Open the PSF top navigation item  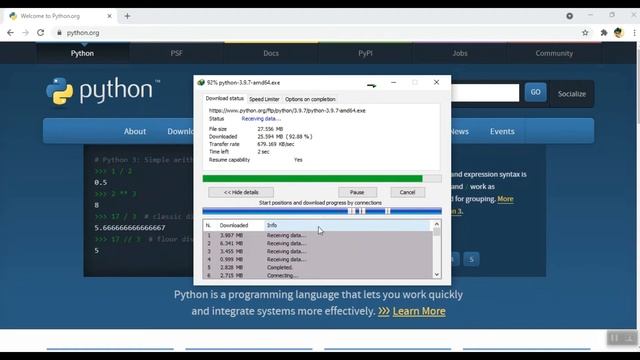(x=177, y=53)
